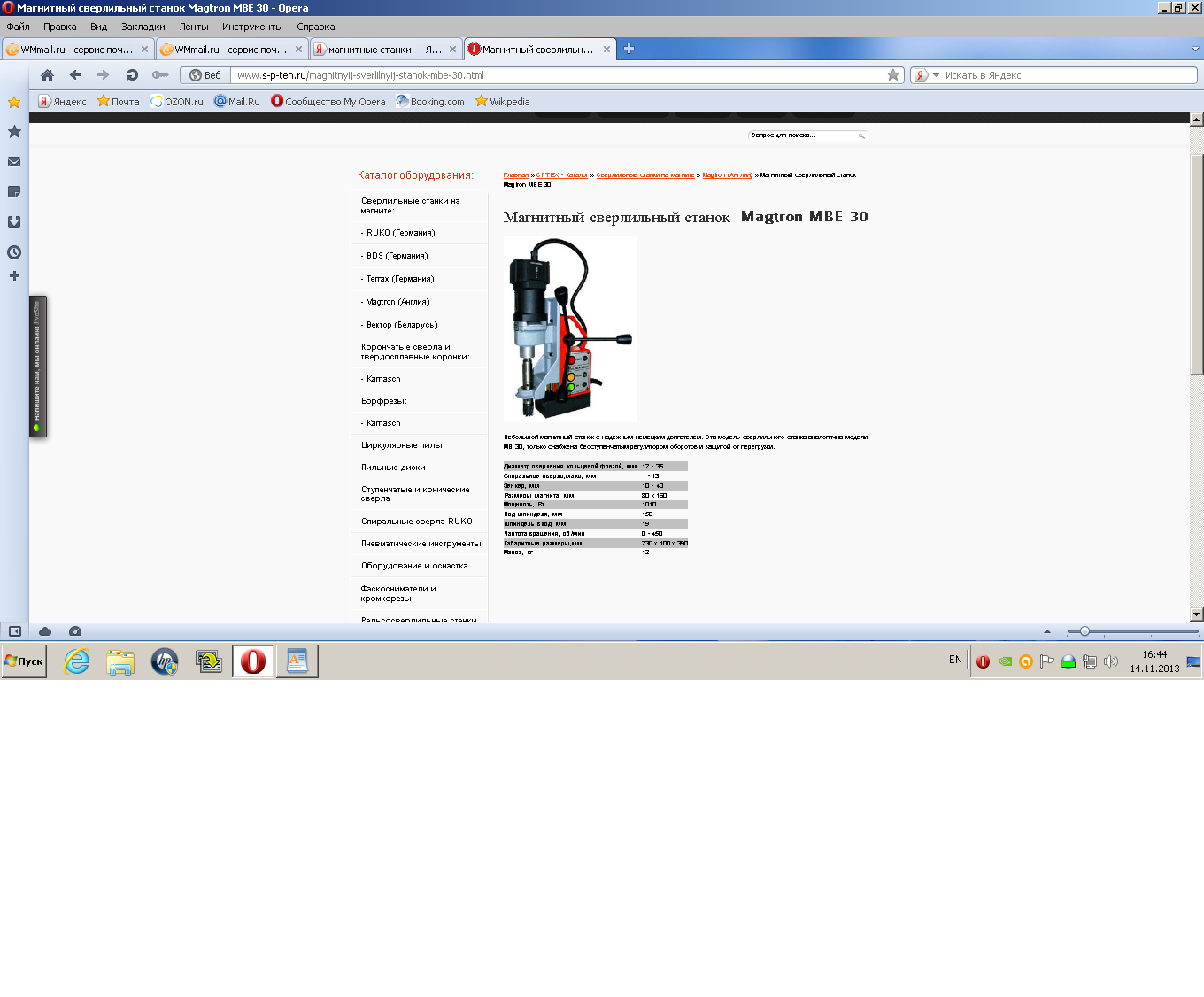Open the document editor taskbar icon
Screen dimensions: 1204x997
(297, 661)
